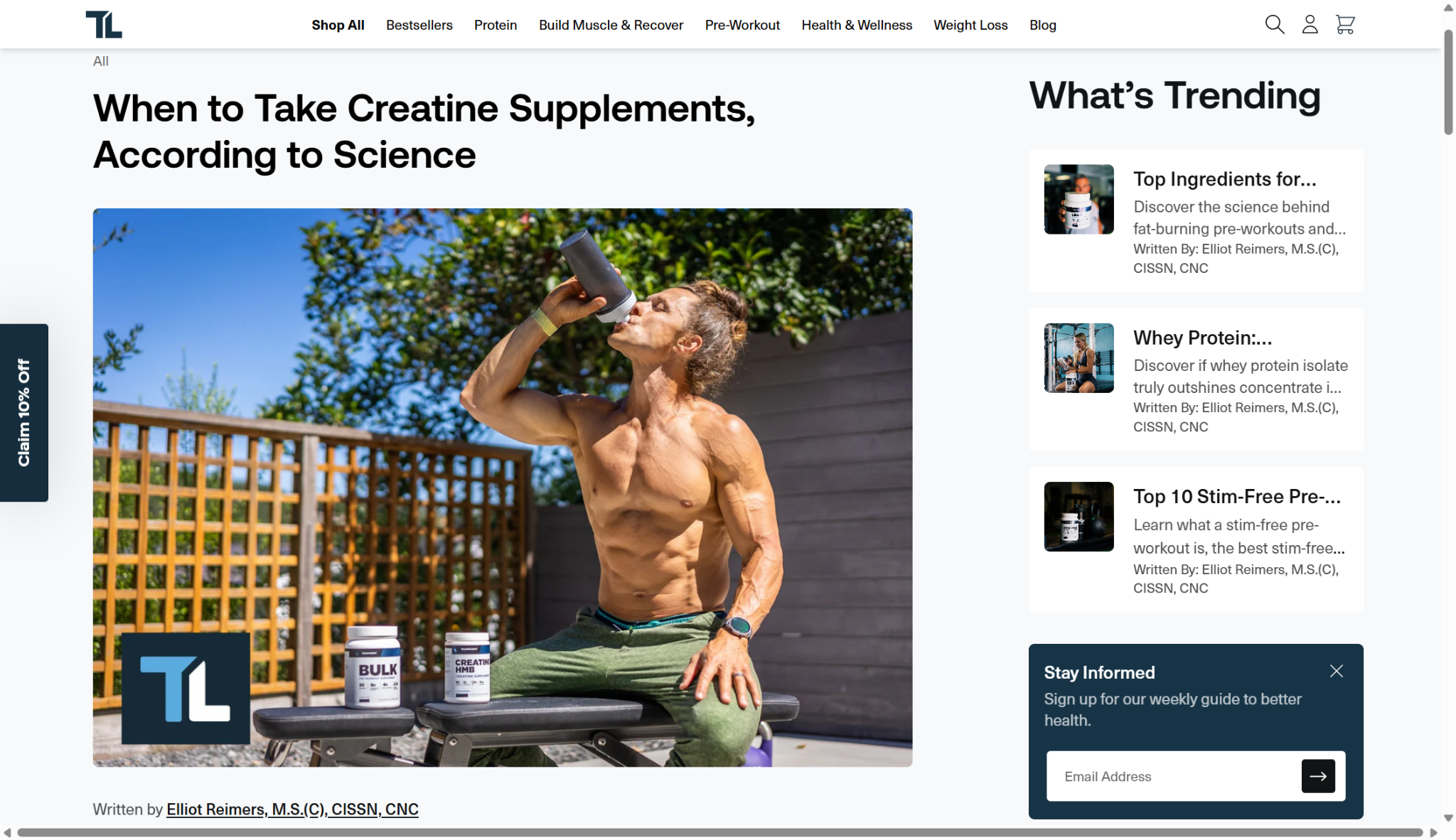The width and height of the screenshot is (1456, 840).
Task: Open author link Elliot Reimers
Action: point(292,809)
